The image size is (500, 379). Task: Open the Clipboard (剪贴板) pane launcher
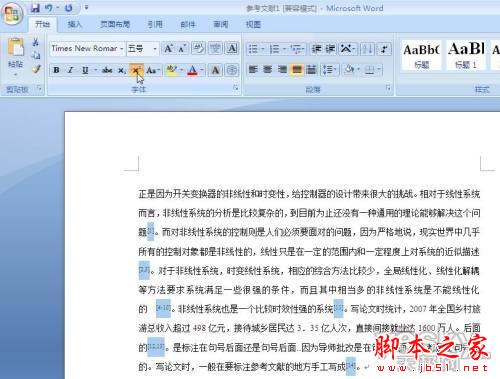39,88
